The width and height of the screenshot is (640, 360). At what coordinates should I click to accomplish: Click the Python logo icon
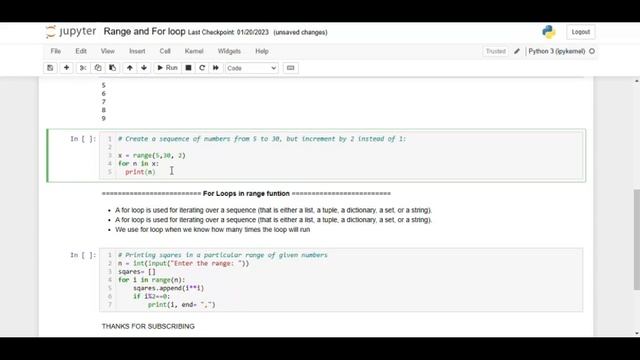(x=549, y=32)
